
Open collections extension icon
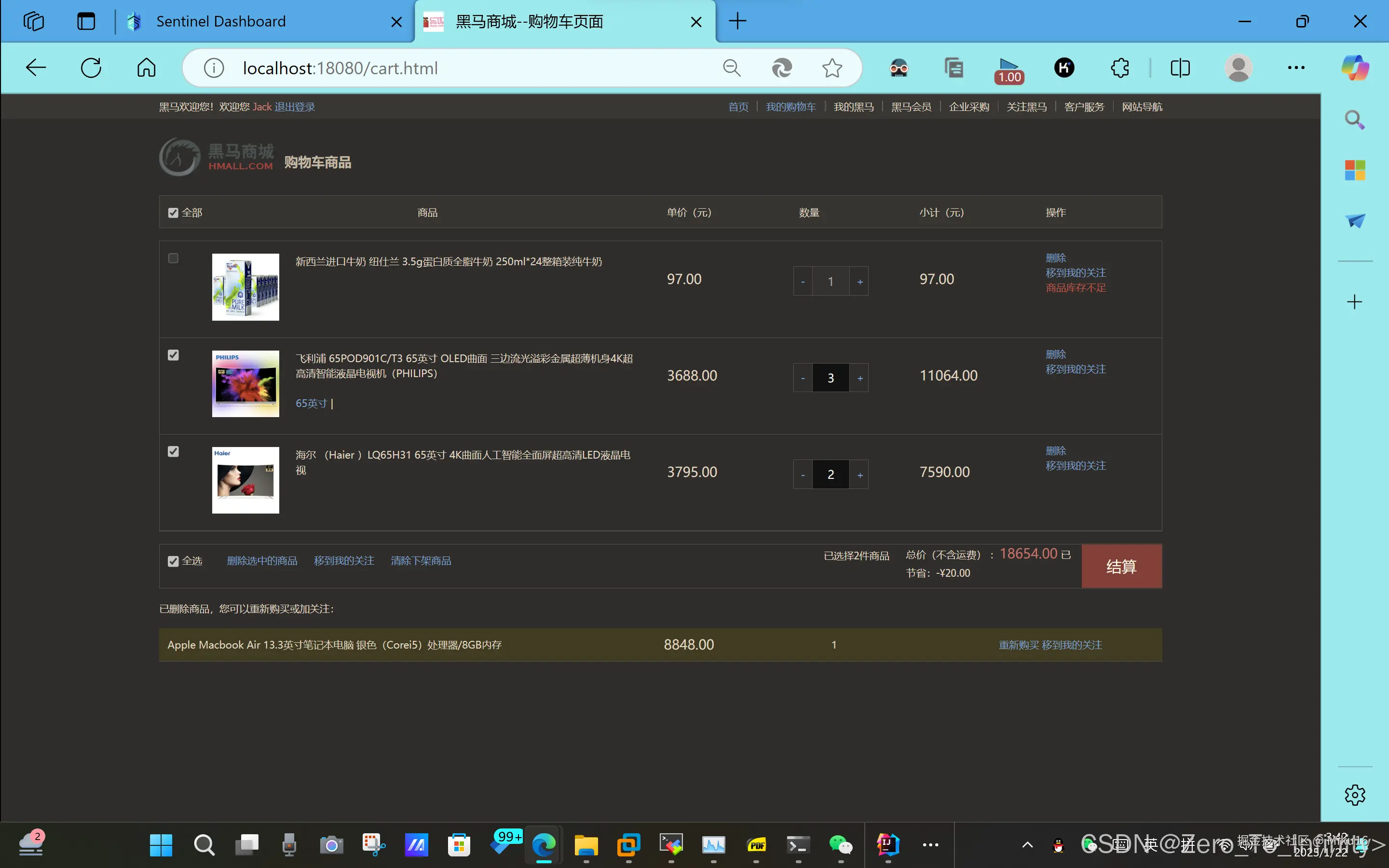(x=953, y=68)
